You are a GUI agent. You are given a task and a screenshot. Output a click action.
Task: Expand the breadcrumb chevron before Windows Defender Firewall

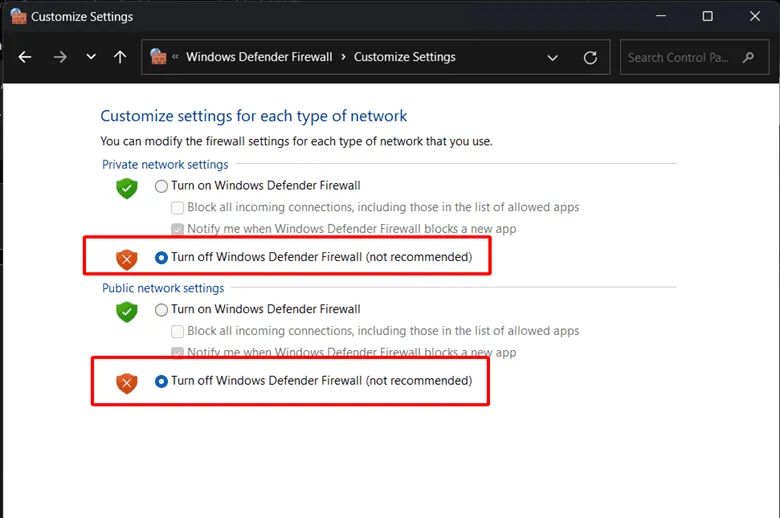click(176, 57)
